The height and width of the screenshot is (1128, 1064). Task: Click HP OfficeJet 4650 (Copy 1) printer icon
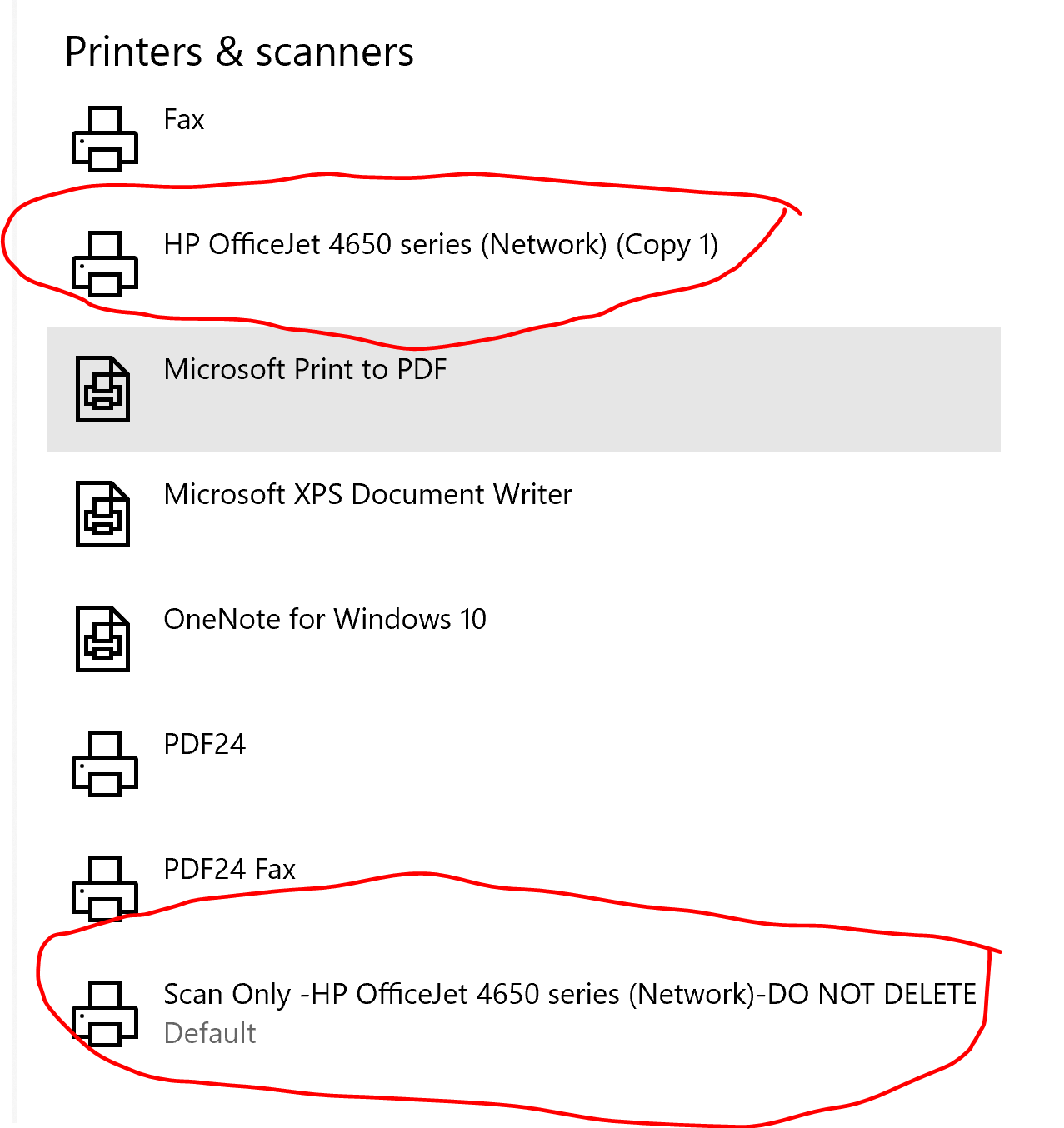(104, 264)
